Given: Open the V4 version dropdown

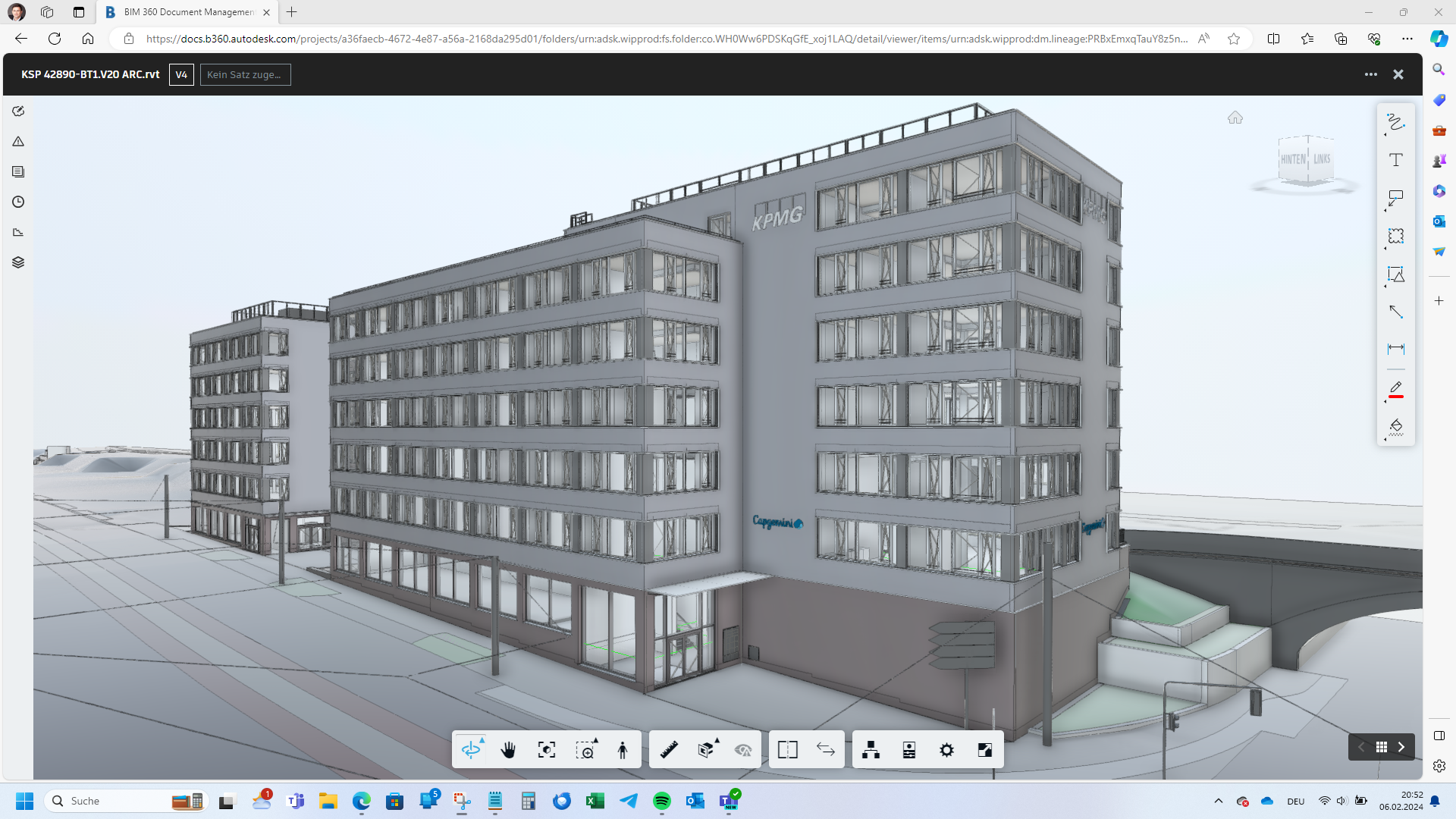Looking at the screenshot, I should (x=181, y=74).
